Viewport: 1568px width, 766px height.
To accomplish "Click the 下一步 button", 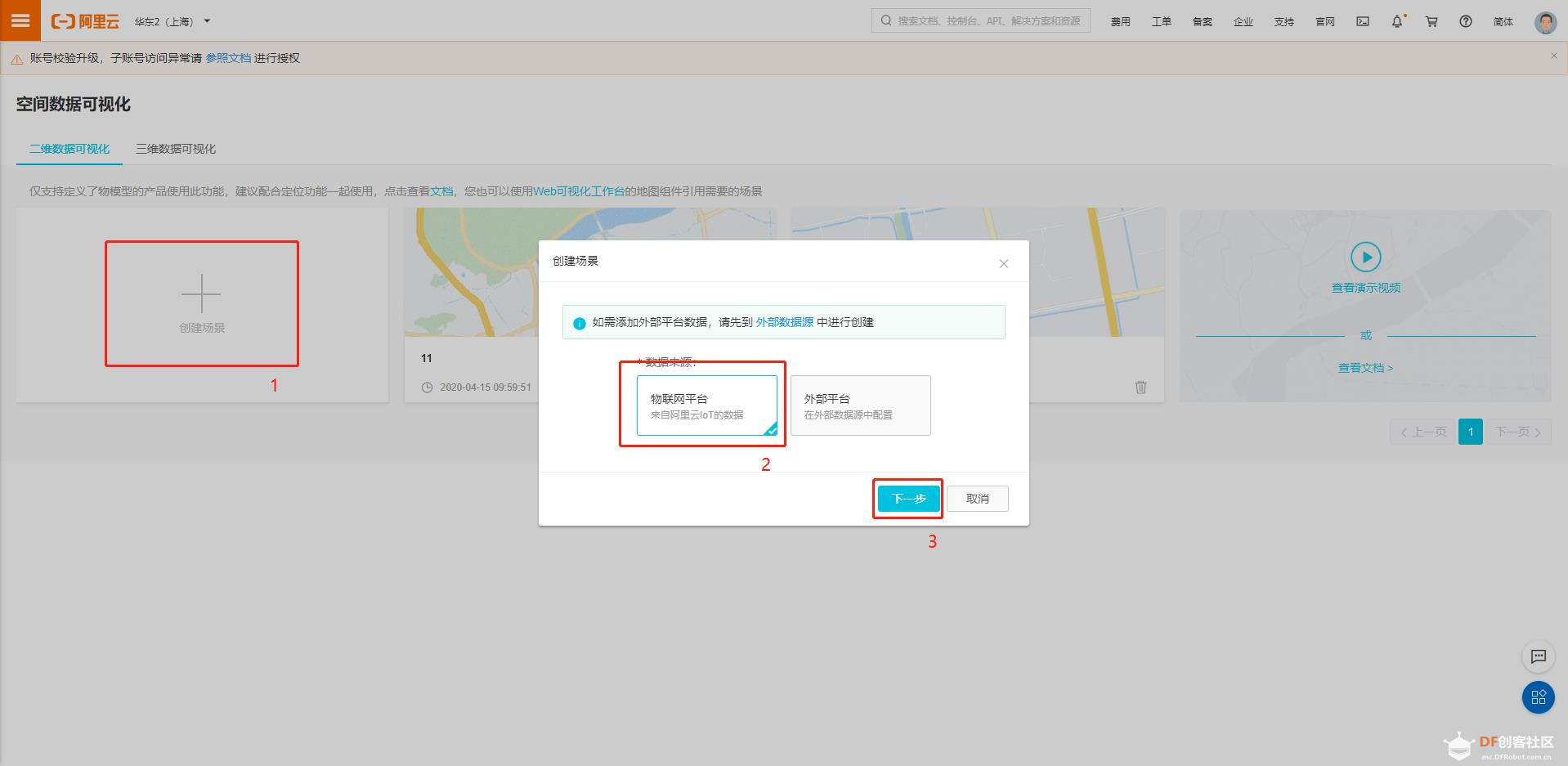I will point(908,499).
